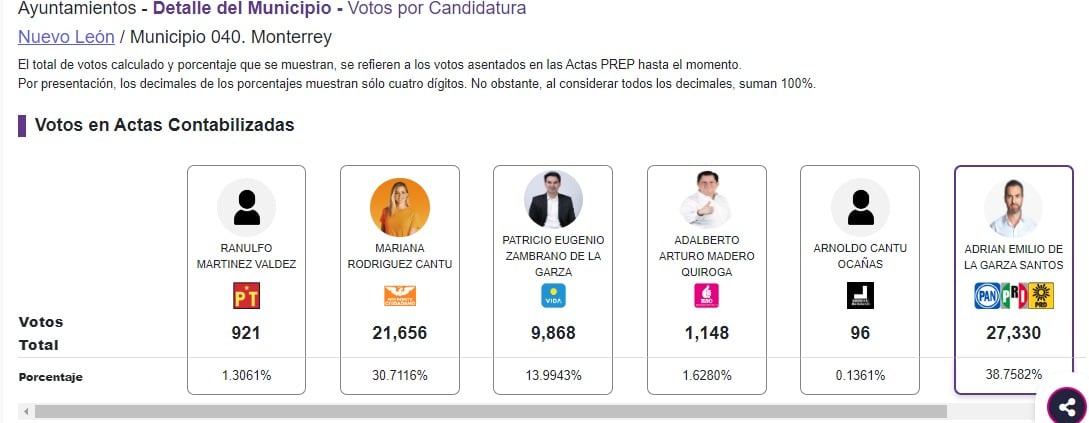Click Adrian Emilio de la Garza's photo
The image size is (1089, 423).
(x=1013, y=208)
